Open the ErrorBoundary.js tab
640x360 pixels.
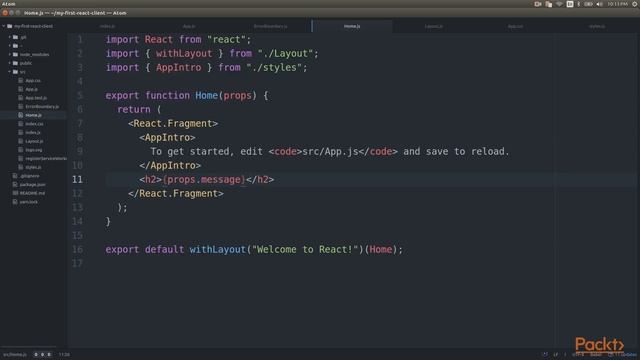(270, 26)
